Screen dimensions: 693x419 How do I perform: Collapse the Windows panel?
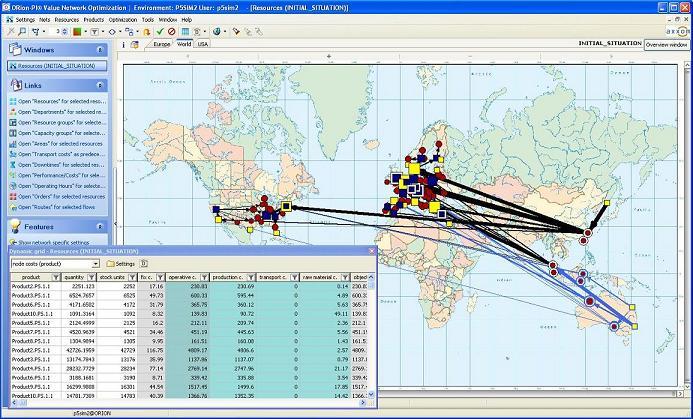pyautogui.click(x=100, y=50)
